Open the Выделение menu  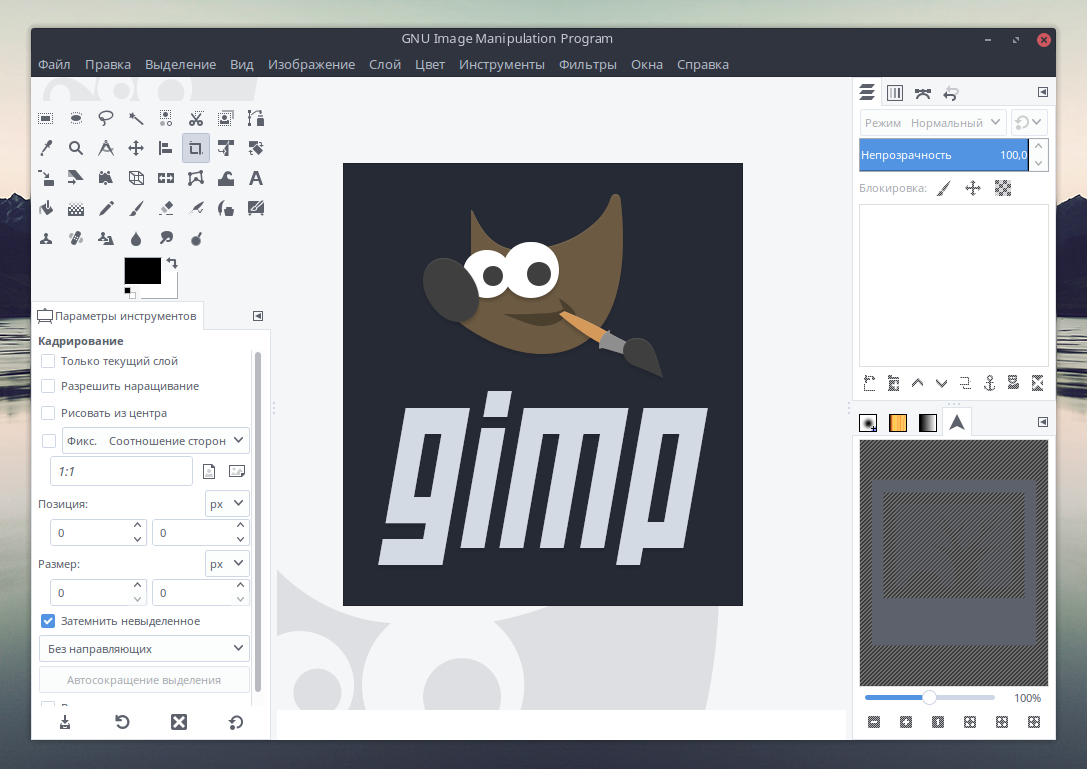180,64
